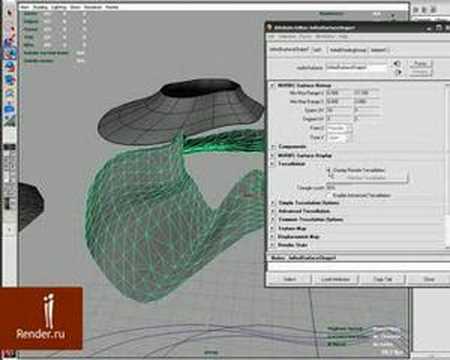The image size is (450, 360).
Task: Toggle Display Render Tessellation checkbox
Action: click(x=329, y=170)
